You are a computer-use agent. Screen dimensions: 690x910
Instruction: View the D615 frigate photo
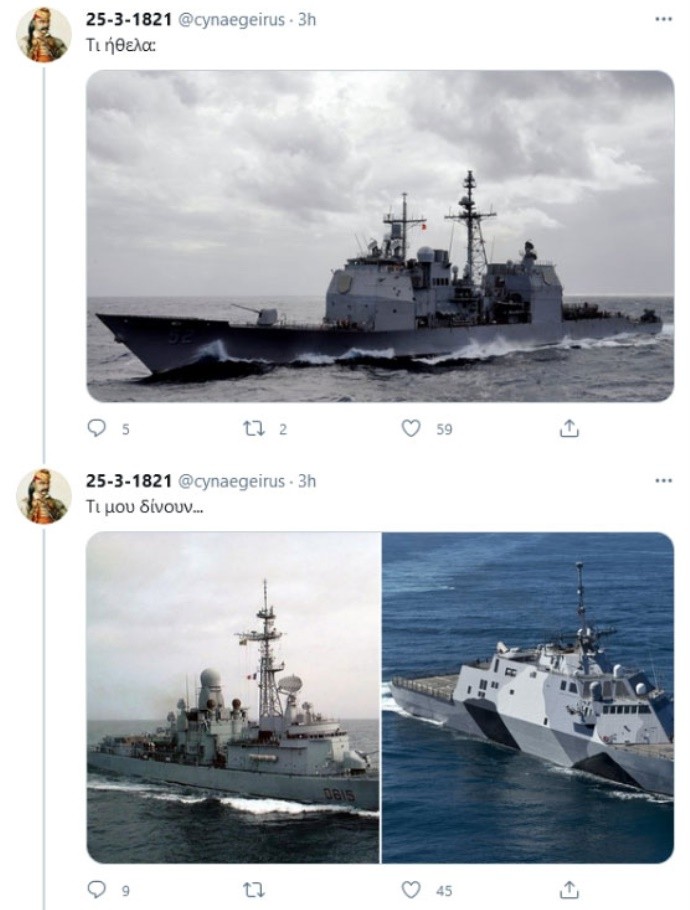pos(233,698)
